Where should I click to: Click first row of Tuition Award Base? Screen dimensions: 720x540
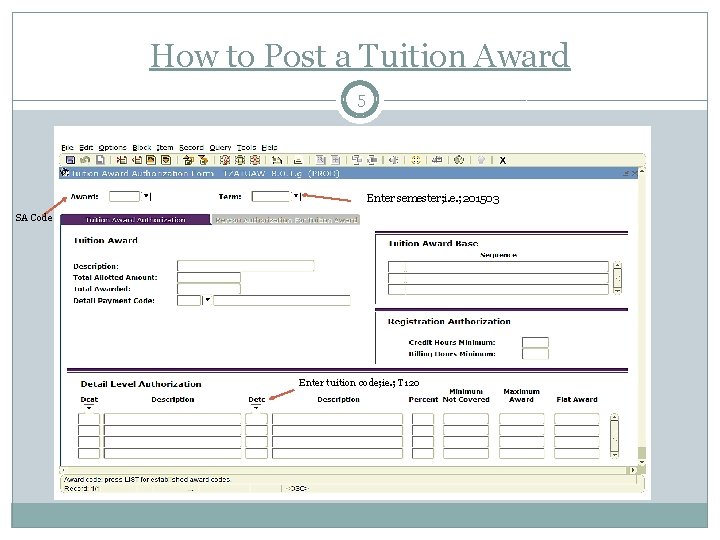(498, 267)
